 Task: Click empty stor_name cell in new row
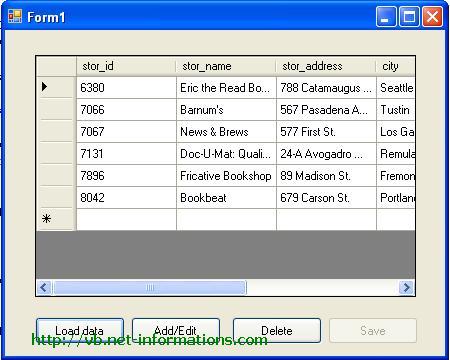click(x=226, y=220)
